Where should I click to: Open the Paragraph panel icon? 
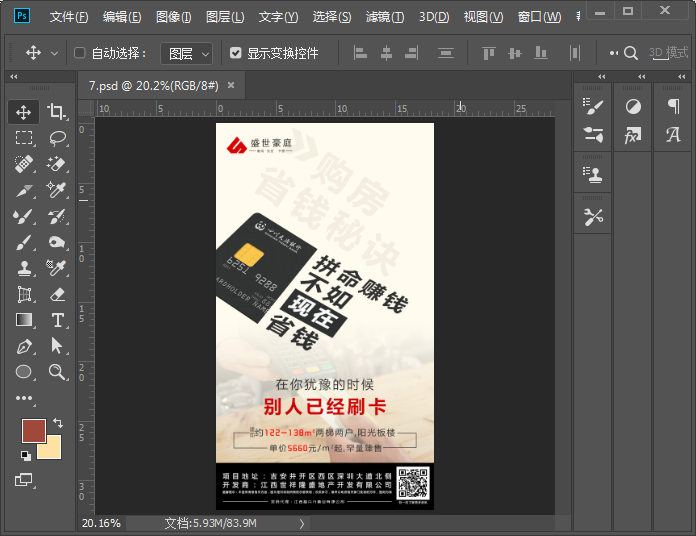(x=673, y=106)
